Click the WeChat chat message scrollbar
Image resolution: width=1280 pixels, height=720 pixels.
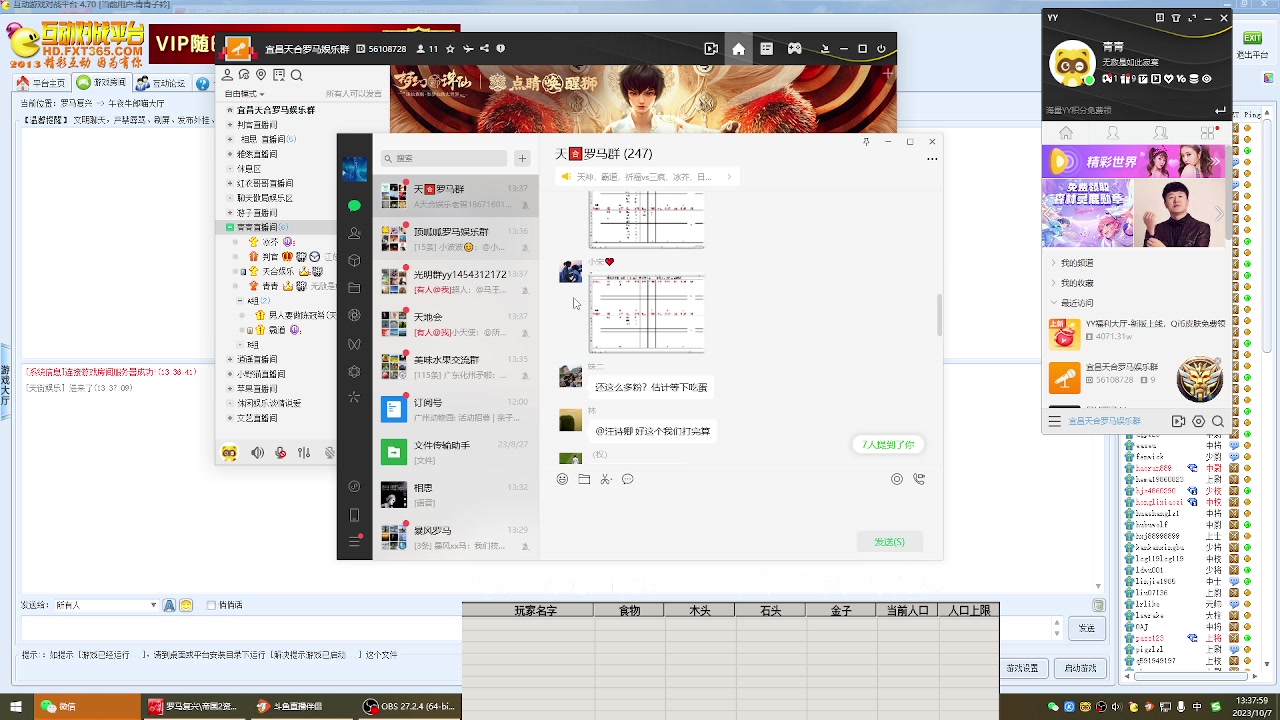939,315
